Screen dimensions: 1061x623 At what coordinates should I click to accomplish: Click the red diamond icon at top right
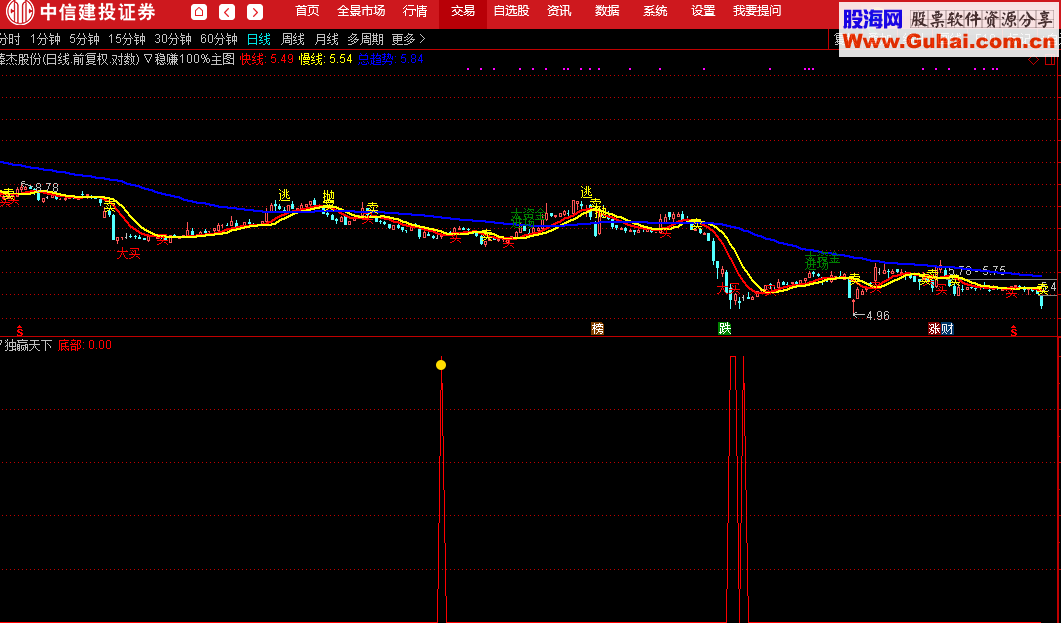coord(1033,60)
